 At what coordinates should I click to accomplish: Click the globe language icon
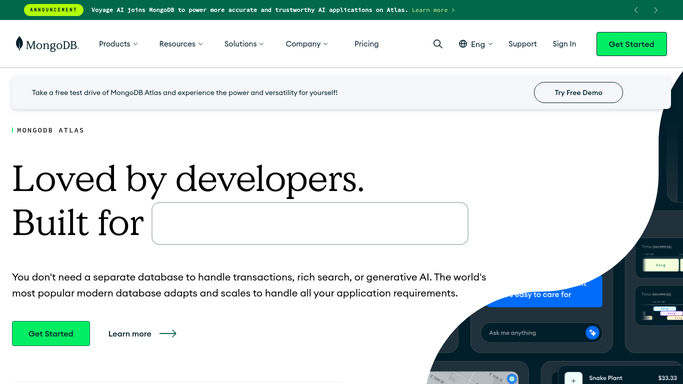(463, 44)
